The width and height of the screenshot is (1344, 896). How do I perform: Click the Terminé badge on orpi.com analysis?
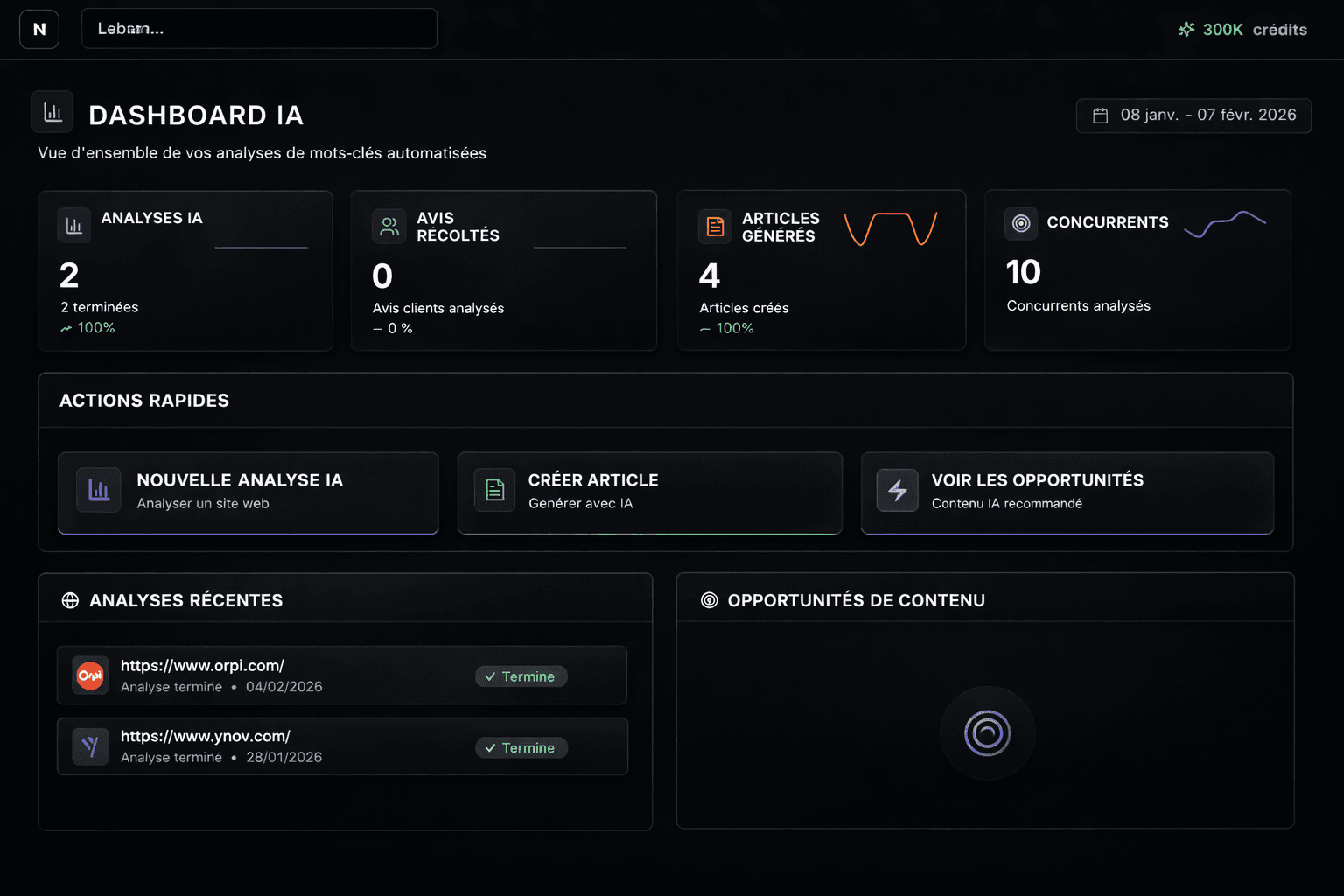tap(521, 675)
